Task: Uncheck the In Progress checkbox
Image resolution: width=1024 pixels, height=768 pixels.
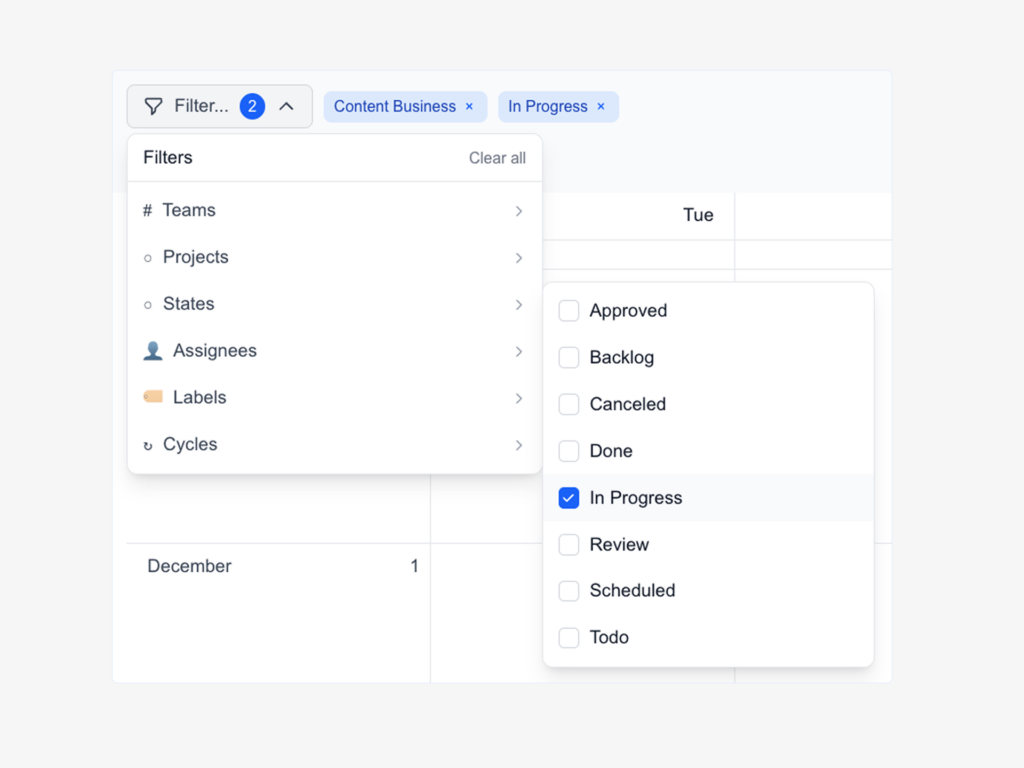Action: [x=569, y=498]
